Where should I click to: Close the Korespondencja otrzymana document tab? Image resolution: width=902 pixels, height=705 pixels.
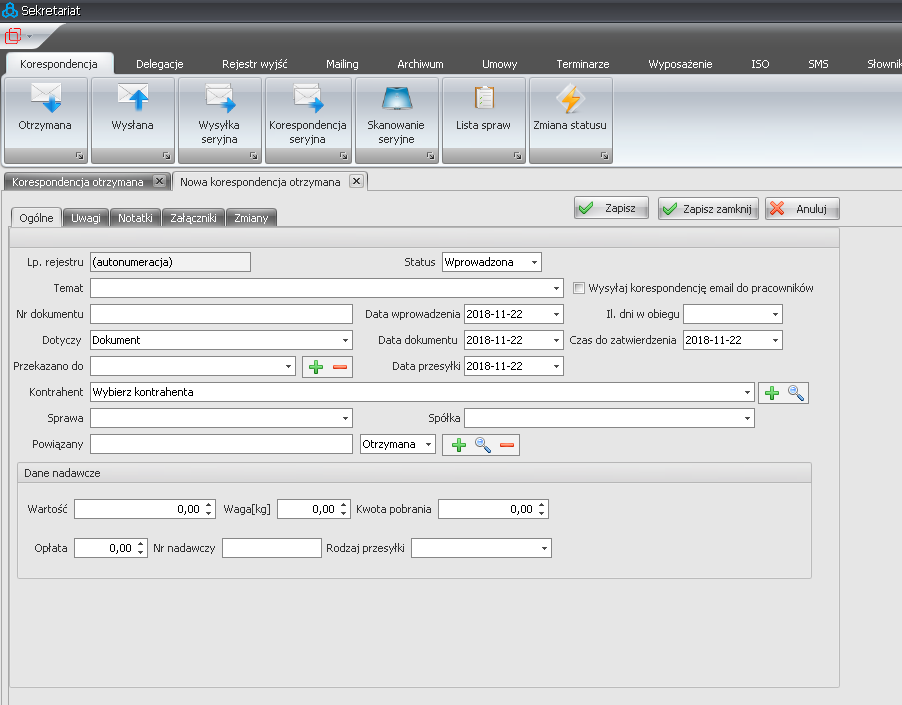pyautogui.click(x=159, y=181)
